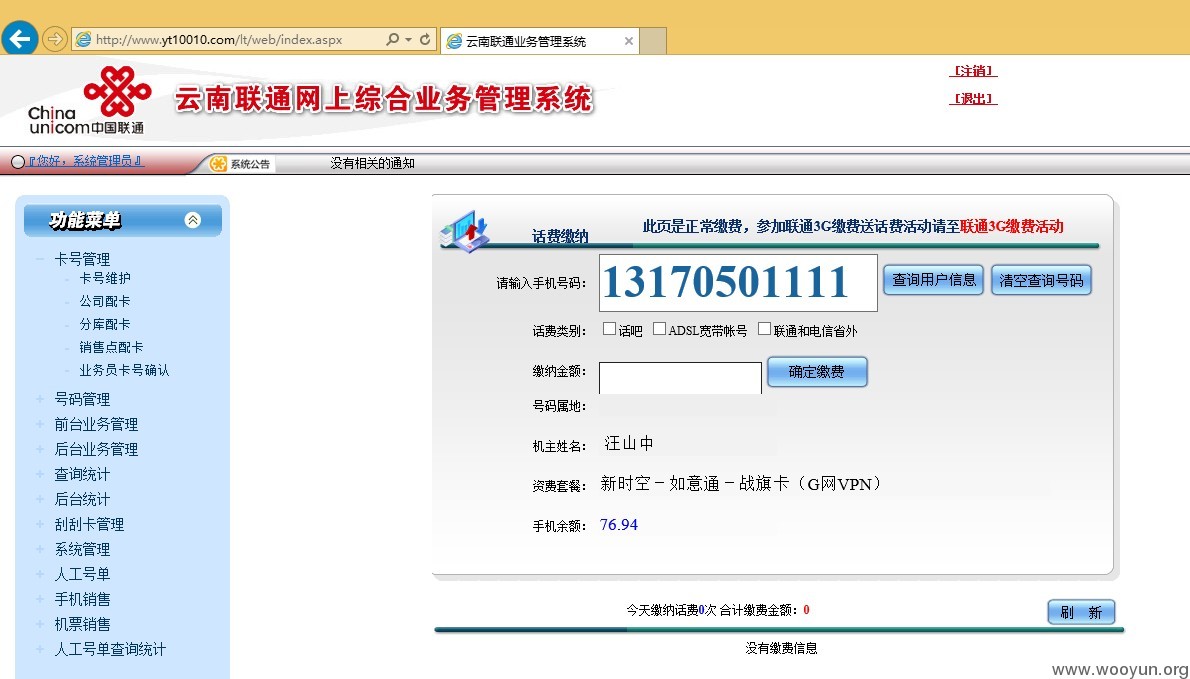
Task: Tick the 联通和电信省外 checkbox
Action: pos(764,328)
